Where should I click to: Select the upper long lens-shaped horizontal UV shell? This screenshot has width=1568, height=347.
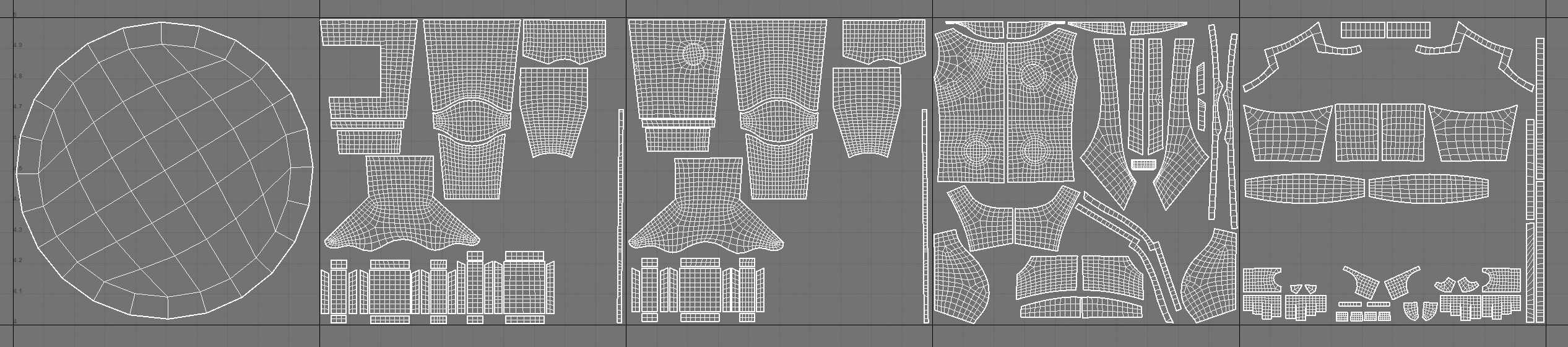1305,189
